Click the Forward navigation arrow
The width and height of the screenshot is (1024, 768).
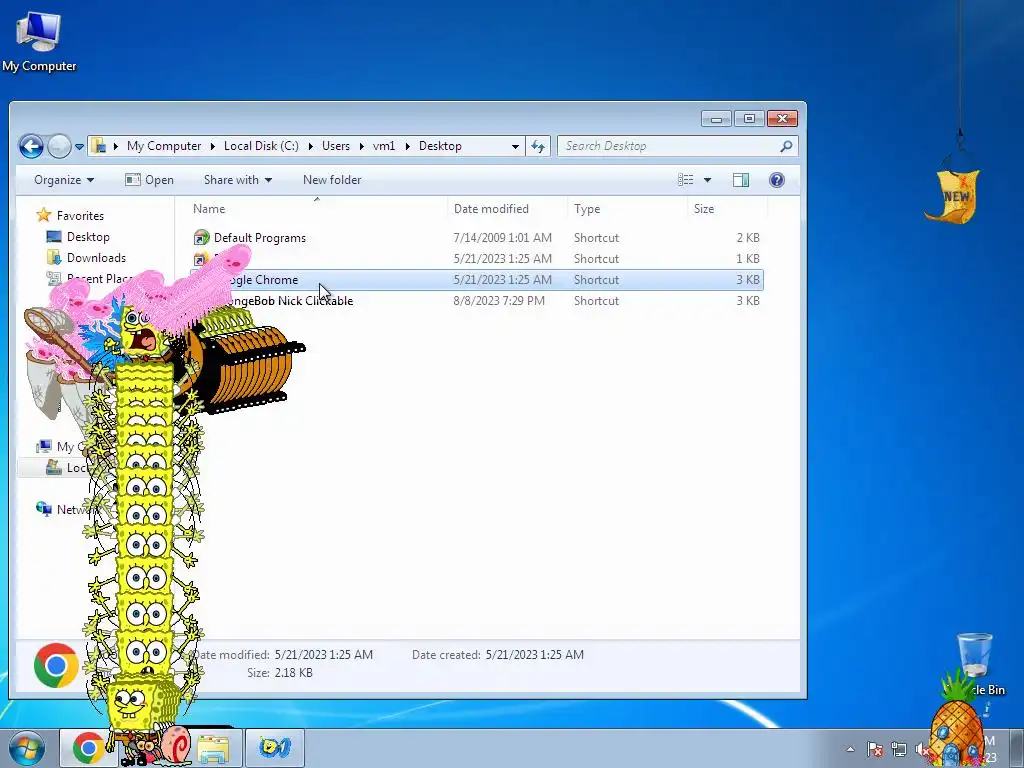point(59,146)
